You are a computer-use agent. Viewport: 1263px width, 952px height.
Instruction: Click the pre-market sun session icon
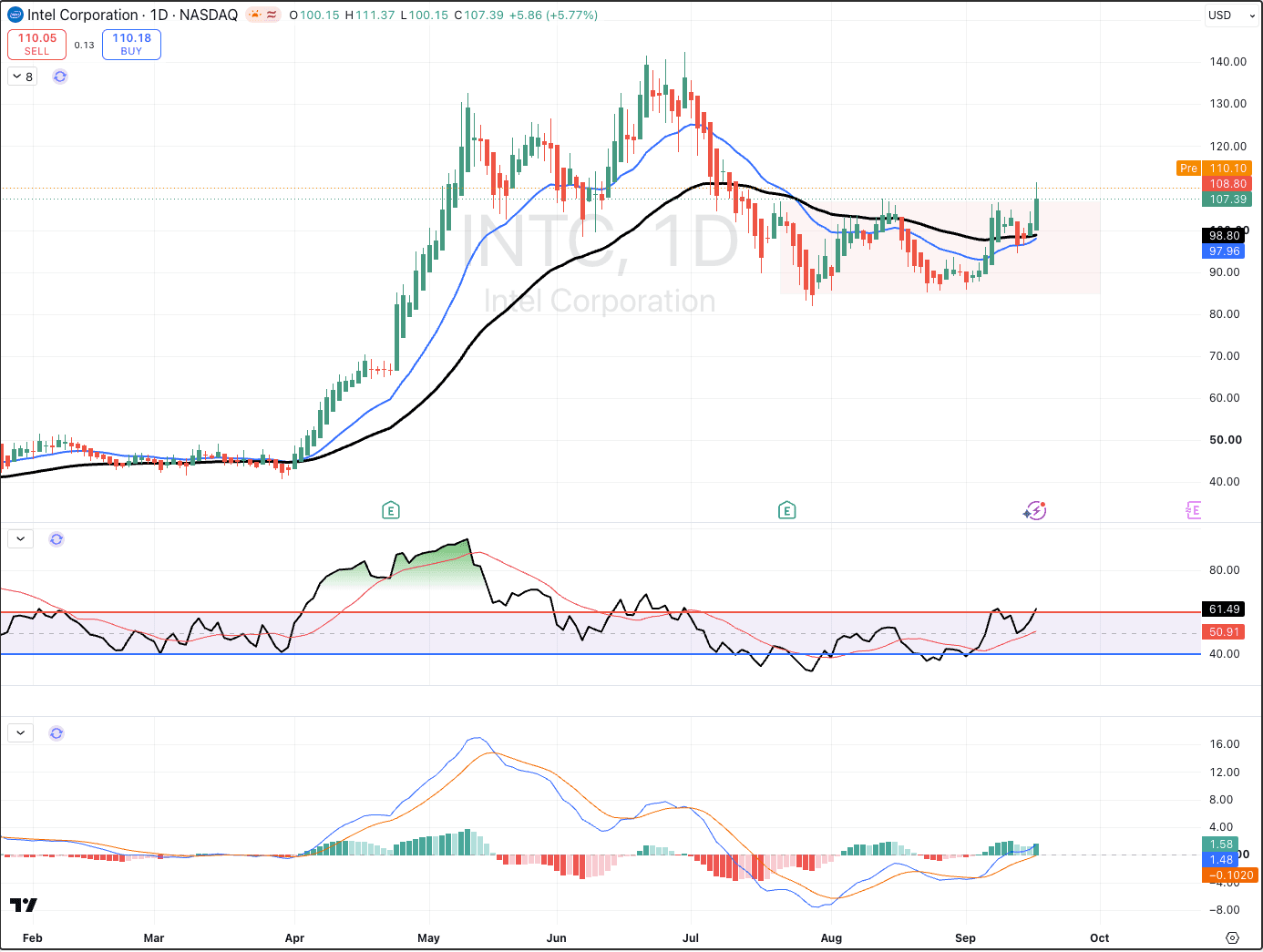(254, 15)
